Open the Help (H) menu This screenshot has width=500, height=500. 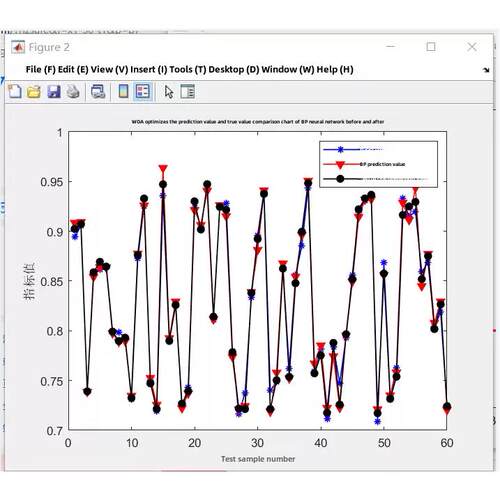click(335, 69)
